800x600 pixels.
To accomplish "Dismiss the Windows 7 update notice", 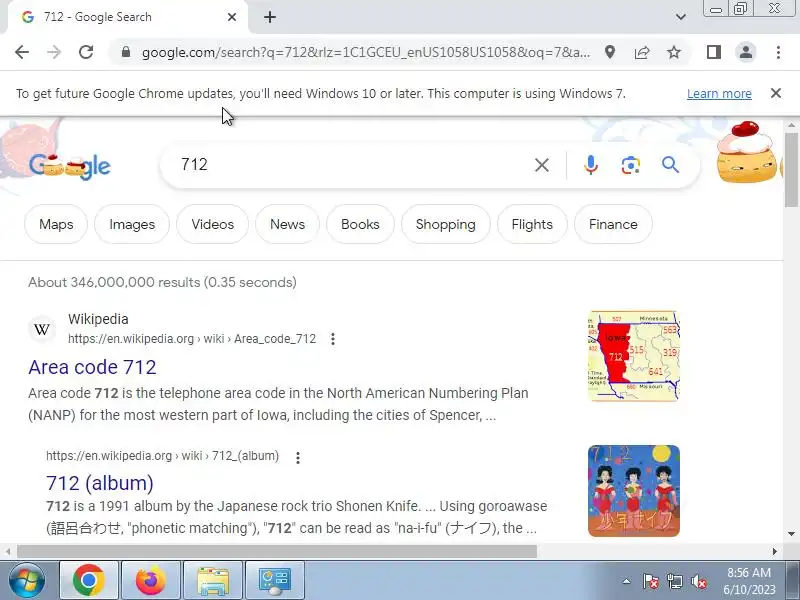I will point(776,93).
